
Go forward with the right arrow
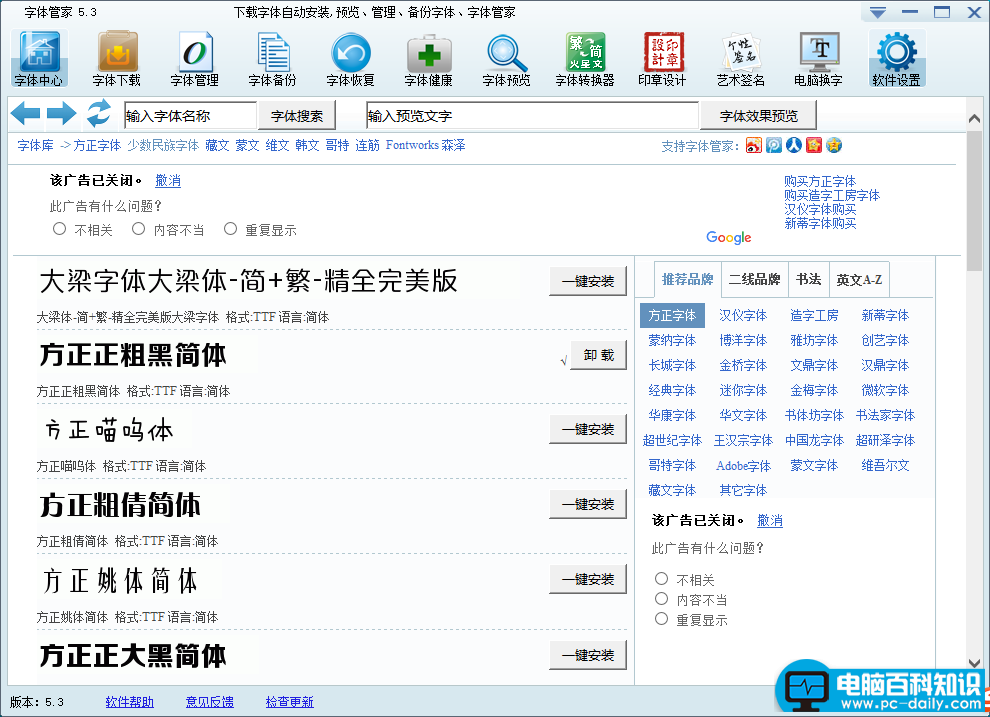click(x=61, y=114)
